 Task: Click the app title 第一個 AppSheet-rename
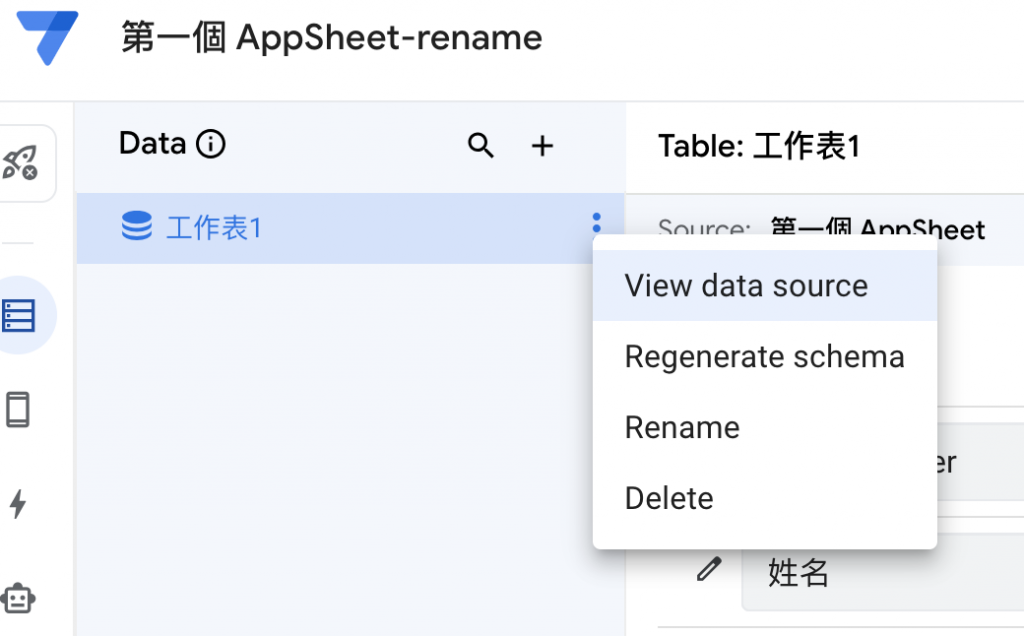[332, 37]
